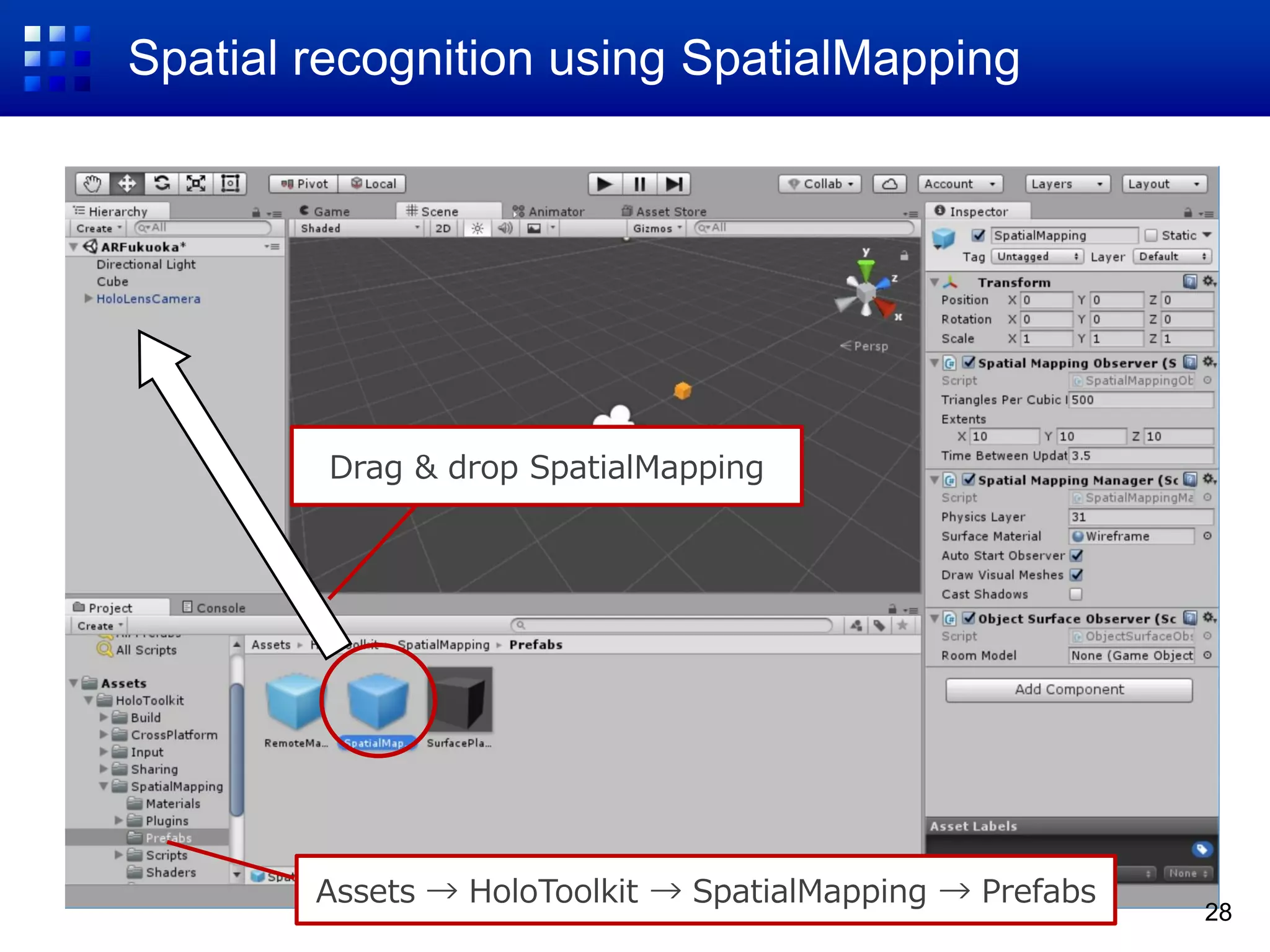
Task: Click the scene effects image icon
Action: (x=534, y=229)
